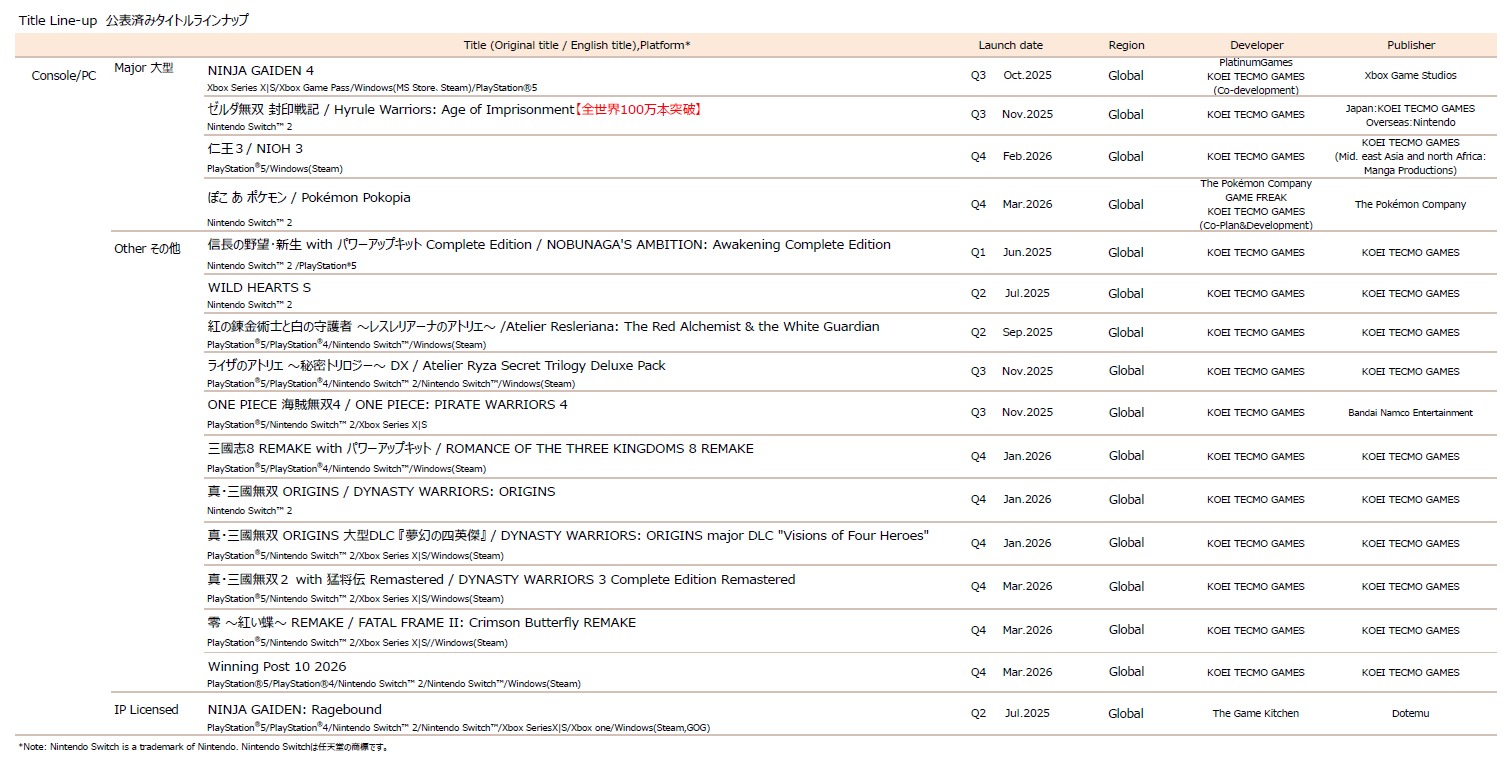1511x766 pixels.
Task: Select the "Console/PC" category label
Action: coord(64,76)
